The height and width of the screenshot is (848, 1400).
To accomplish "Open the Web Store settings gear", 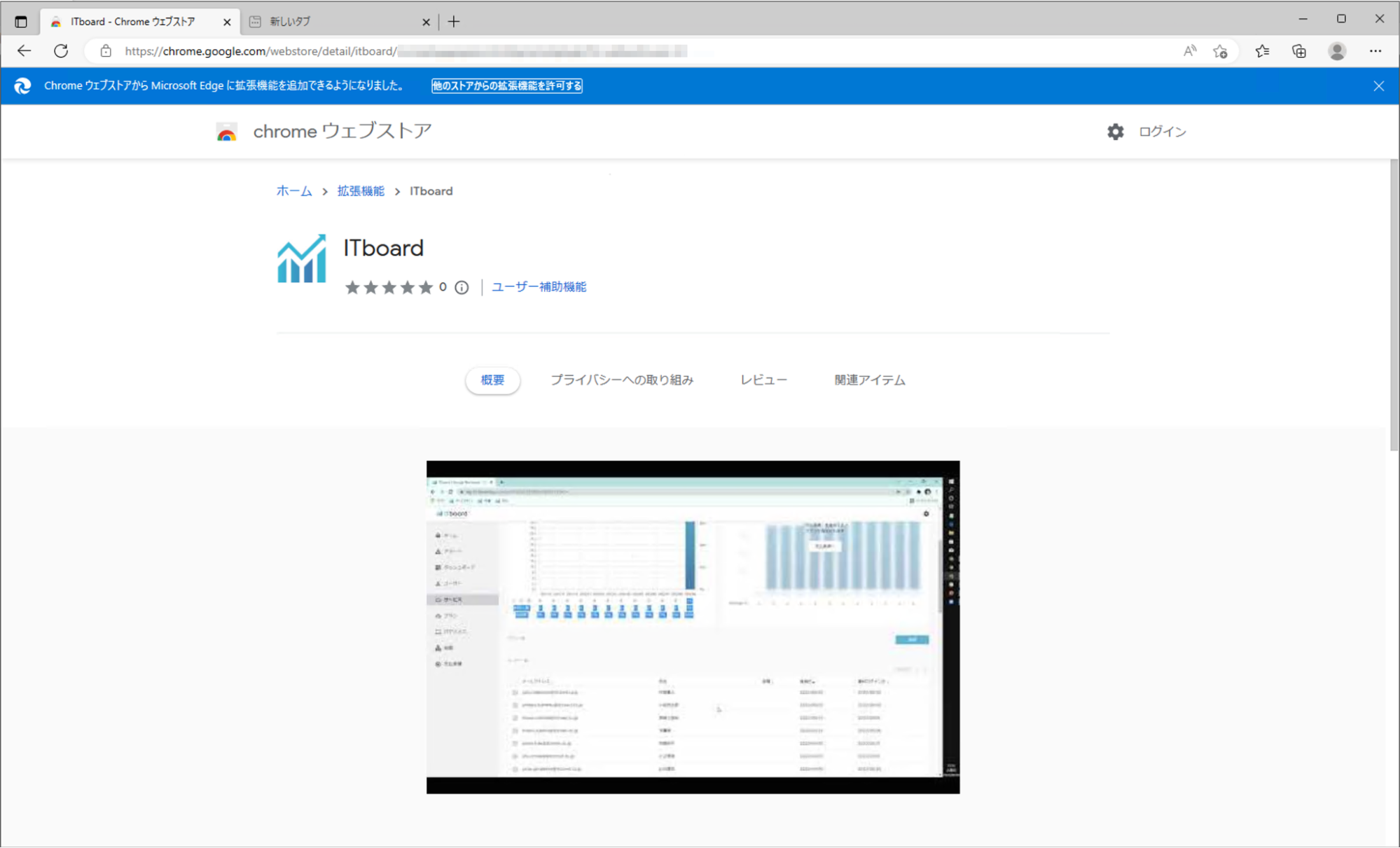I will click(x=1115, y=132).
